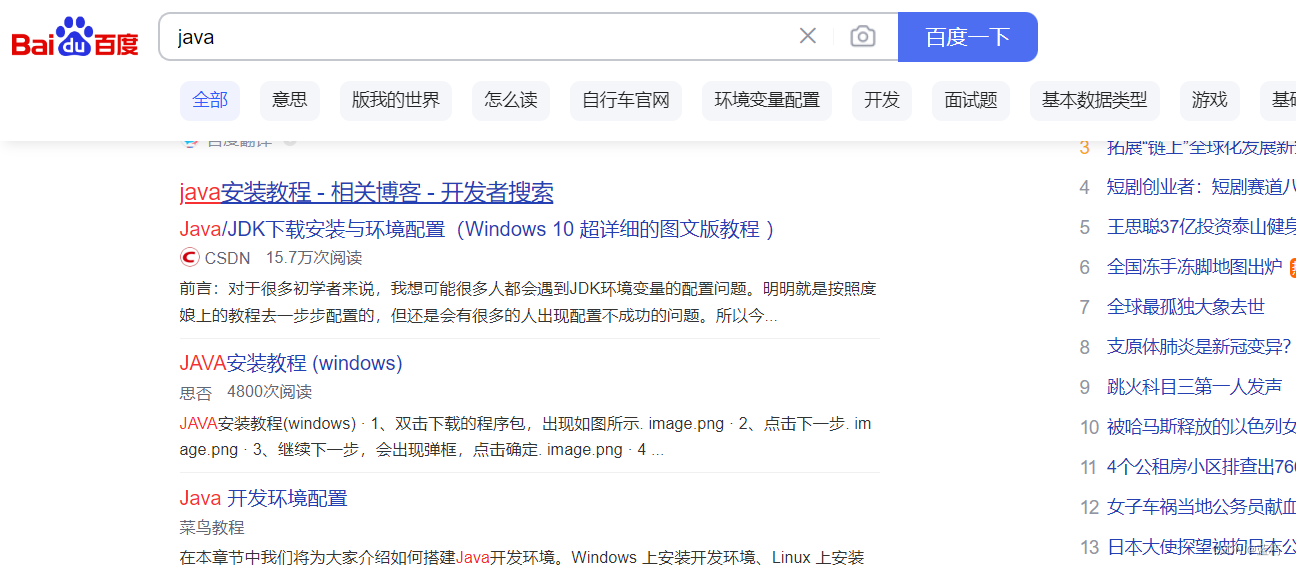Open hot item 4个公租房小区排查
The width and height of the screenshot is (1296, 565).
[x=1201, y=467]
